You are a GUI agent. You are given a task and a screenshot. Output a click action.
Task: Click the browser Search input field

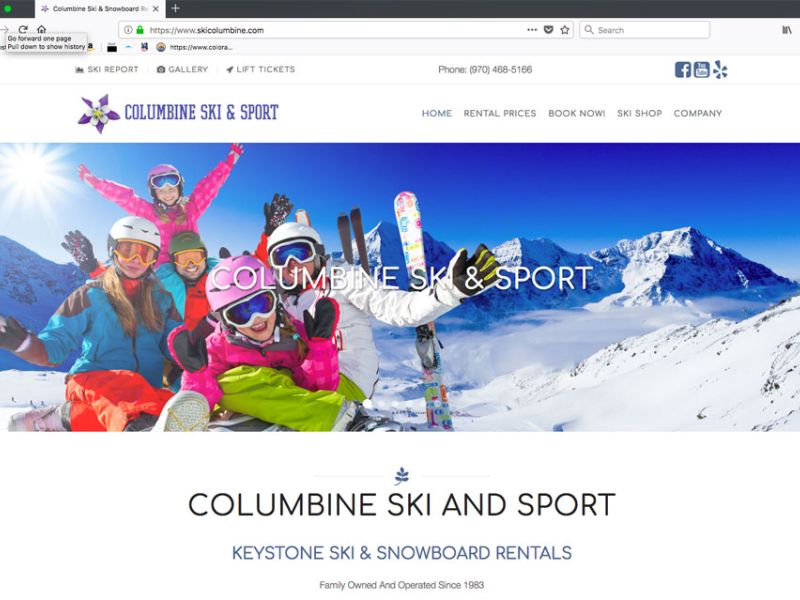(644, 30)
